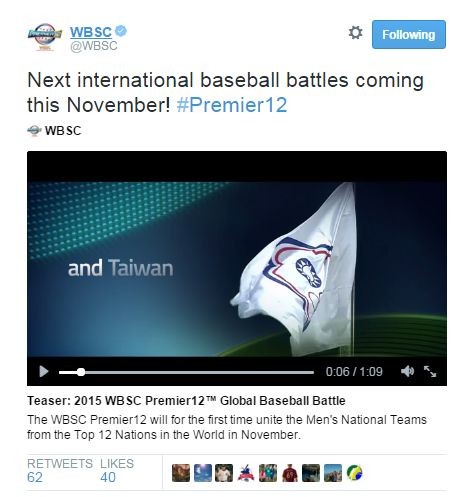
Task: Click the WBSC profile avatar logo
Action: click(45, 37)
